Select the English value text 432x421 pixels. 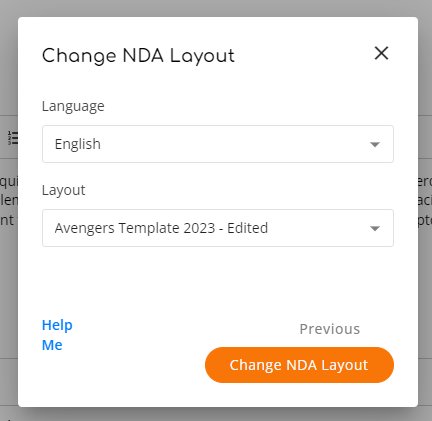(x=78, y=144)
